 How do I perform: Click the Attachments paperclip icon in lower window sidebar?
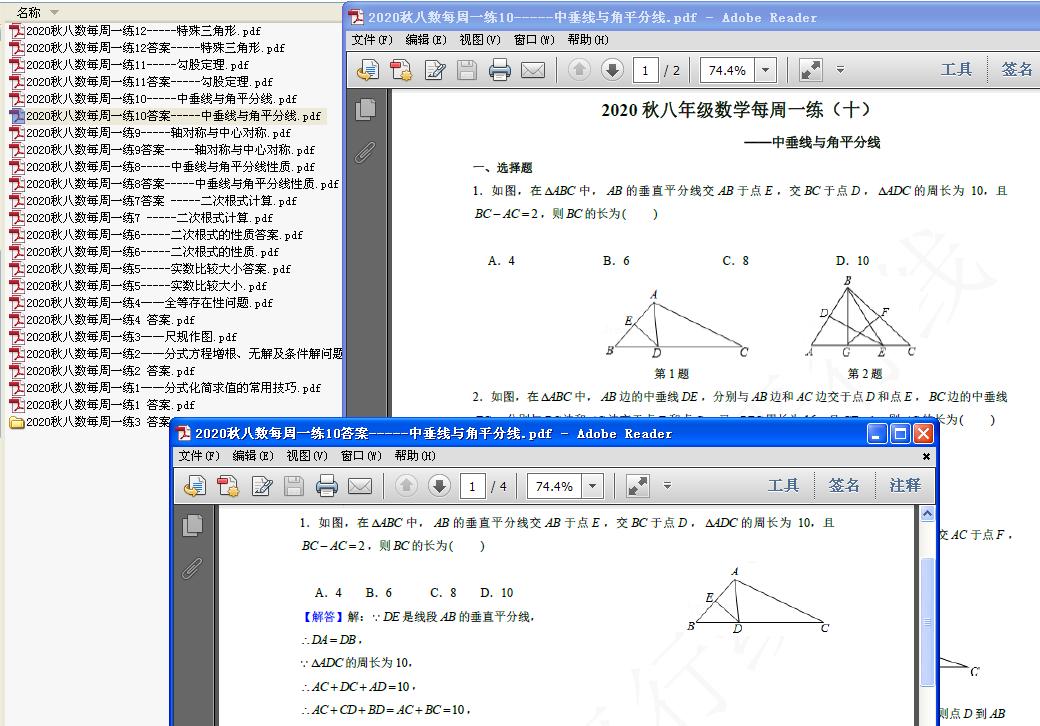coord(193,567)
